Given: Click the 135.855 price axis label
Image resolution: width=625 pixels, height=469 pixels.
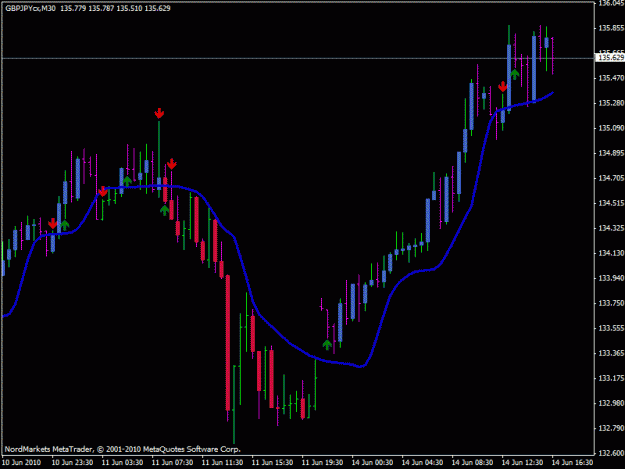Looking at the screenshot, I should tap(611, 28).
